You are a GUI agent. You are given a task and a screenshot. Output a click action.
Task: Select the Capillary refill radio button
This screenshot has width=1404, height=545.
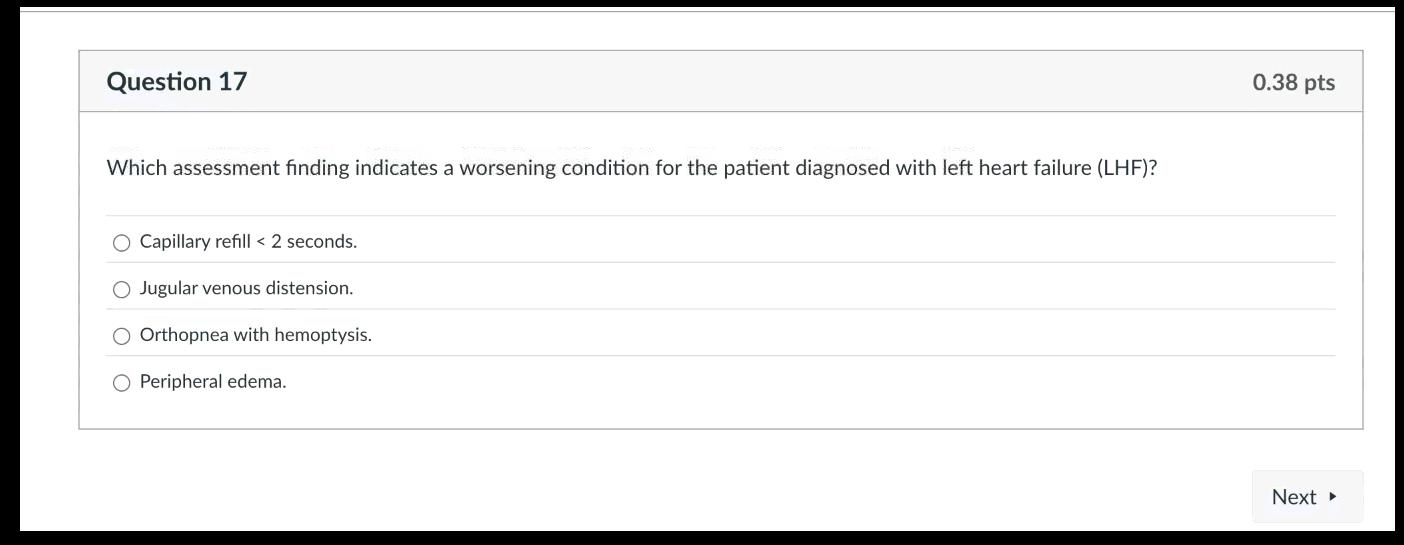click(122, 242)
